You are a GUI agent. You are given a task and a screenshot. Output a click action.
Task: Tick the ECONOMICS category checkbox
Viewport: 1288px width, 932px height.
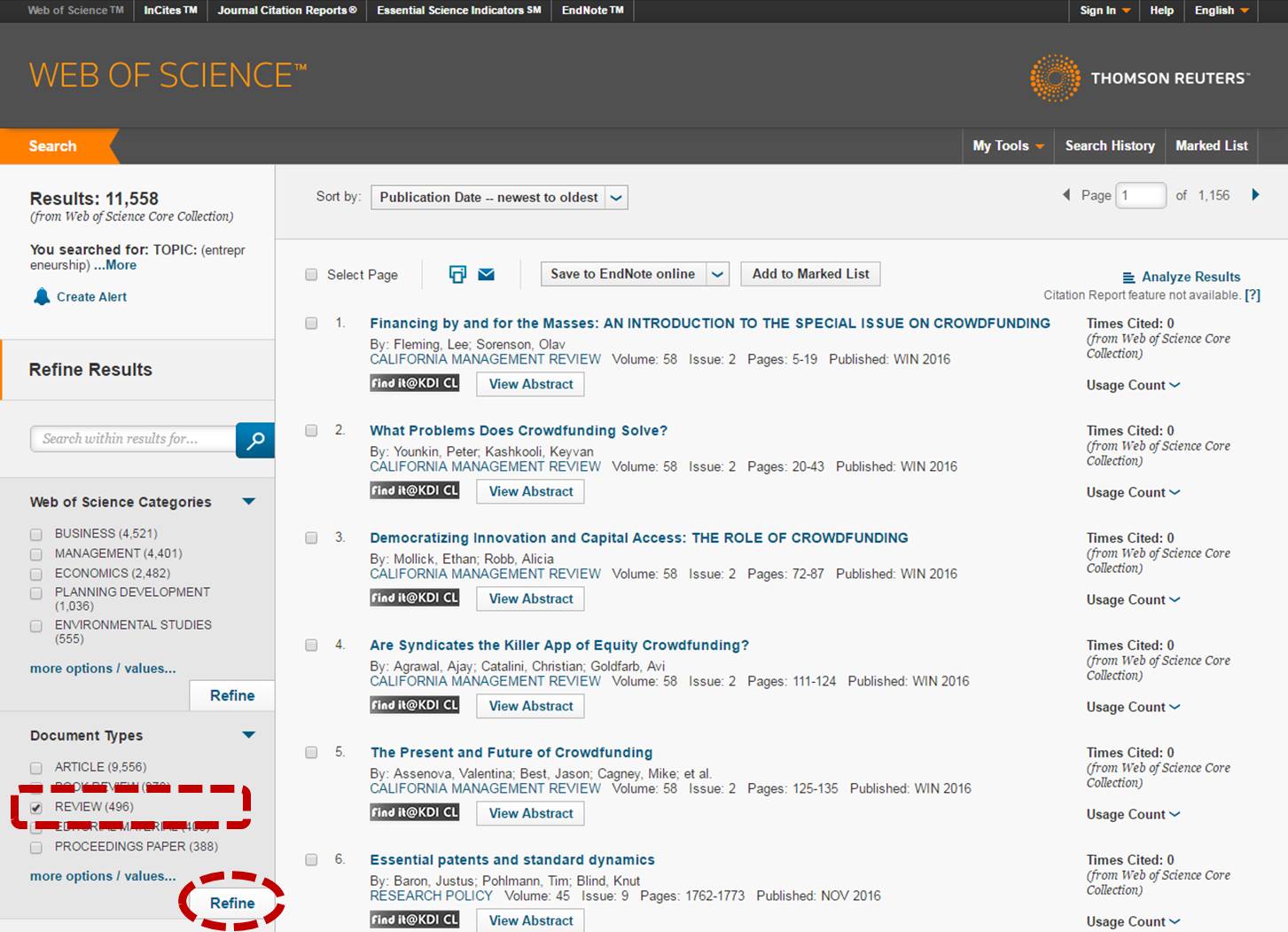click(36, 575)
